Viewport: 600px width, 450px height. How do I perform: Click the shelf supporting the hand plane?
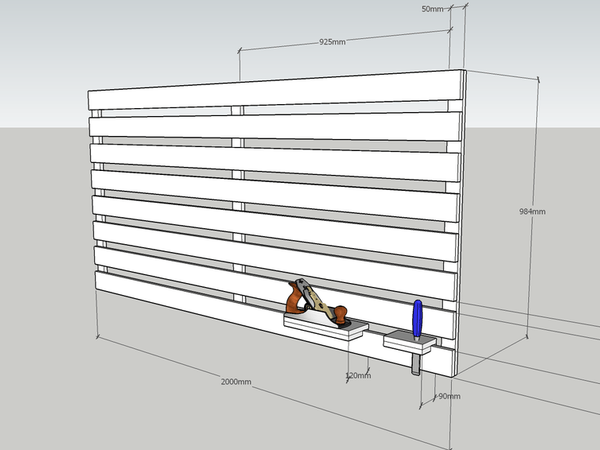pyautogui.click(x=322, y=328)
